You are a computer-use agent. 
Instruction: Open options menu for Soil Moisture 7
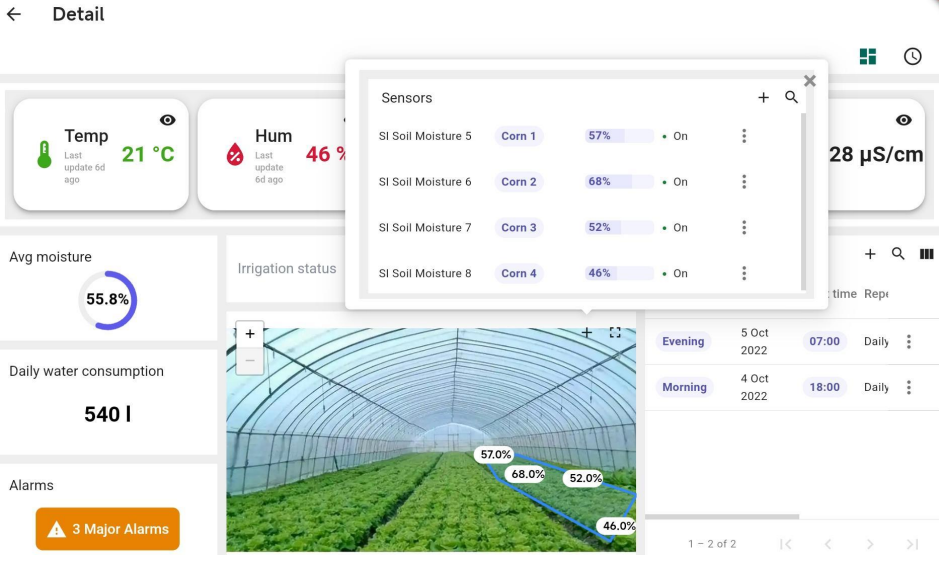tap(744, 228)
